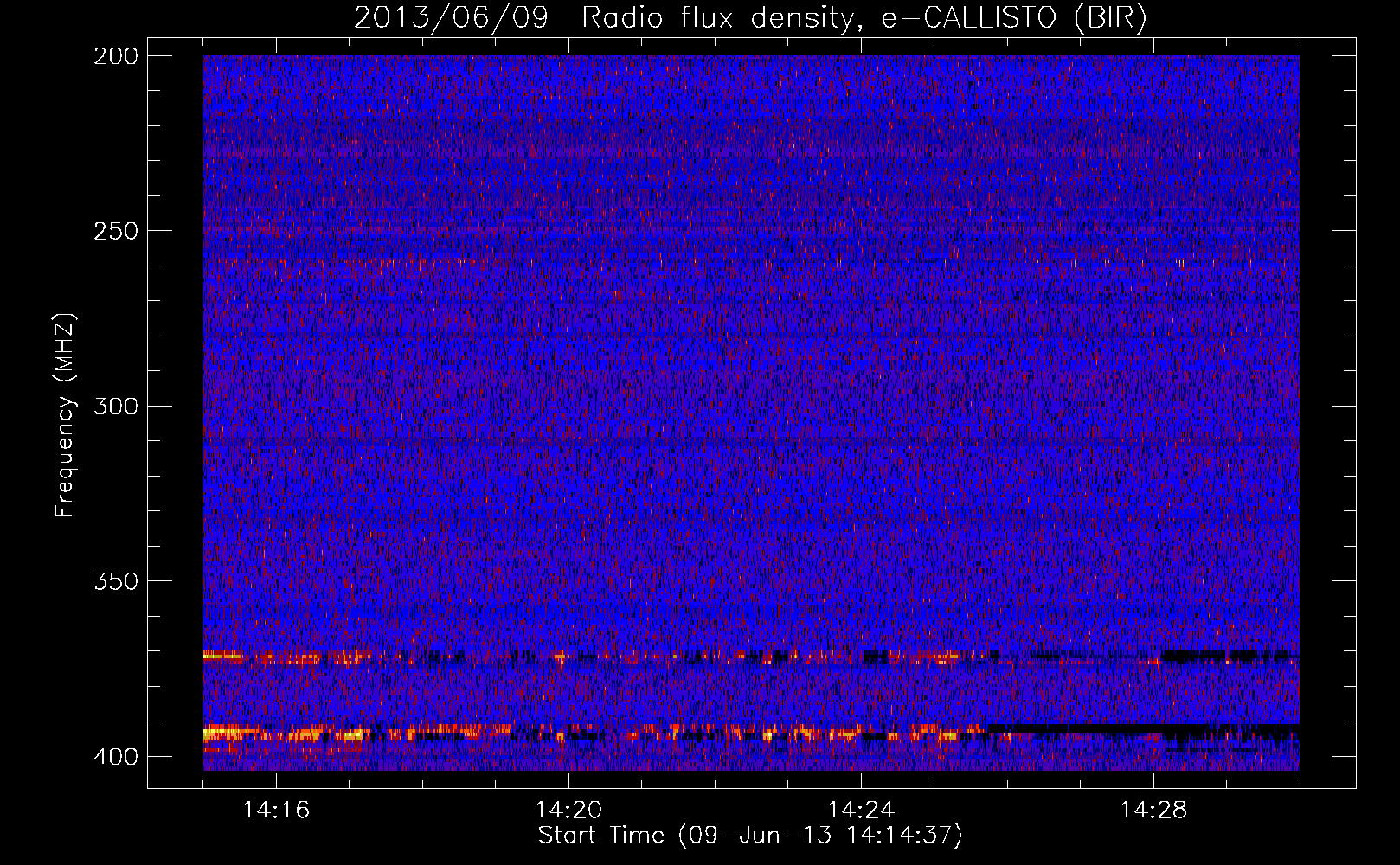Click the 'Frequency (MHZ)' axis label
This screenshot has height=865, width=1400.
click(x=65, y=415)
